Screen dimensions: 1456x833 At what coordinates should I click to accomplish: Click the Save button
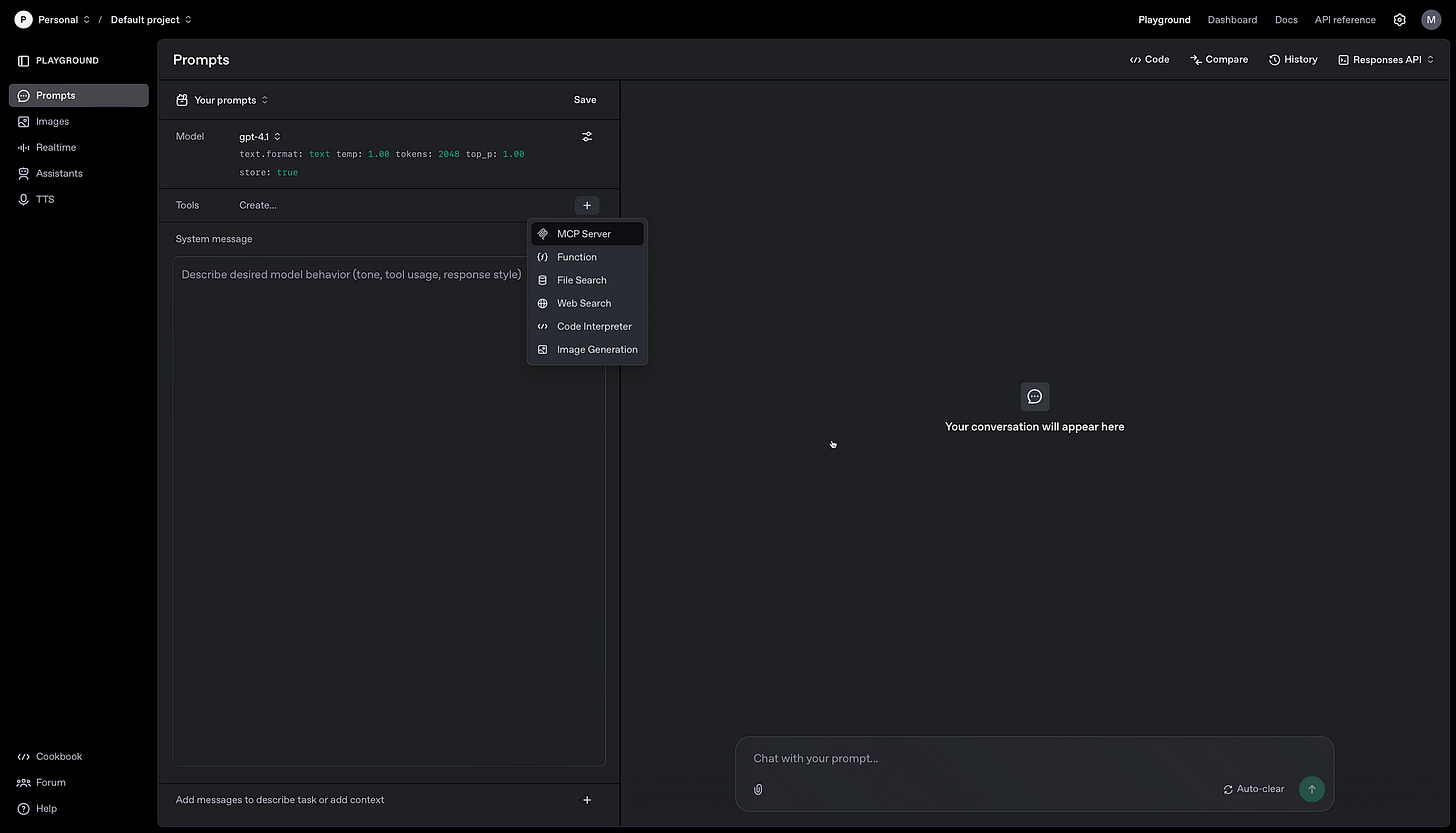pos(585,100)
